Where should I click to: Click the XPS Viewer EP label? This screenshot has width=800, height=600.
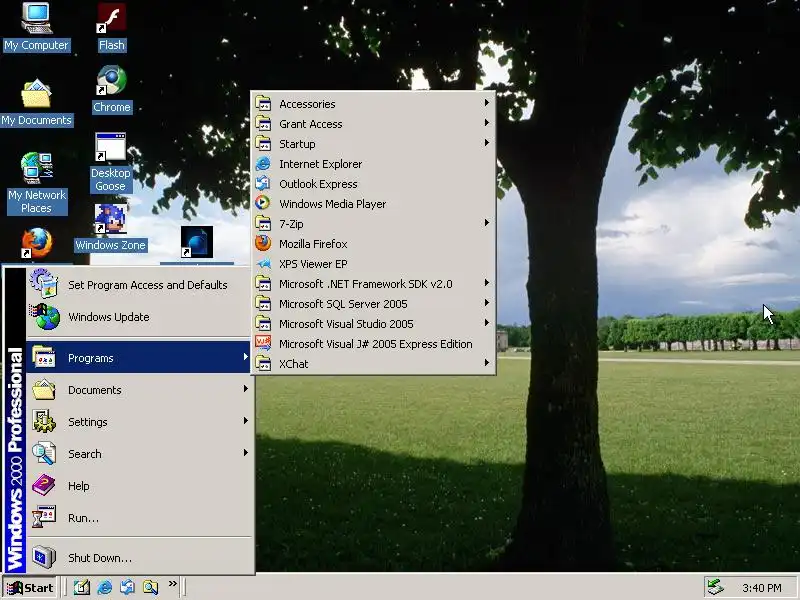313,264
